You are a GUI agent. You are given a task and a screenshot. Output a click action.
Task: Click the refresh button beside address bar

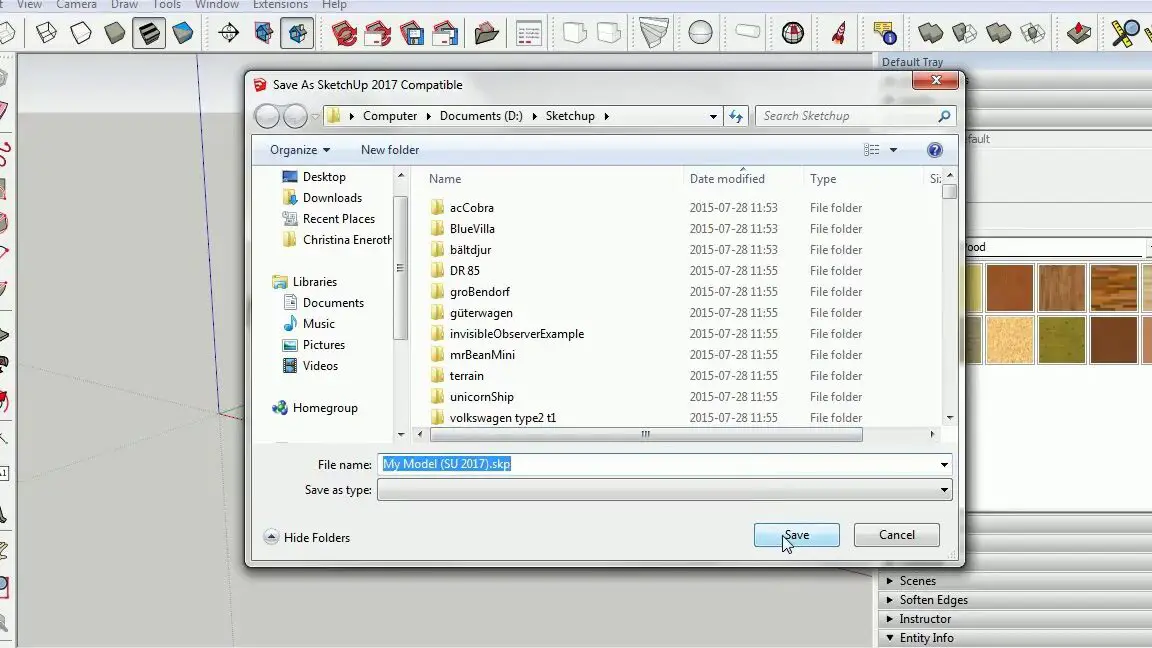tap(736, 116)
